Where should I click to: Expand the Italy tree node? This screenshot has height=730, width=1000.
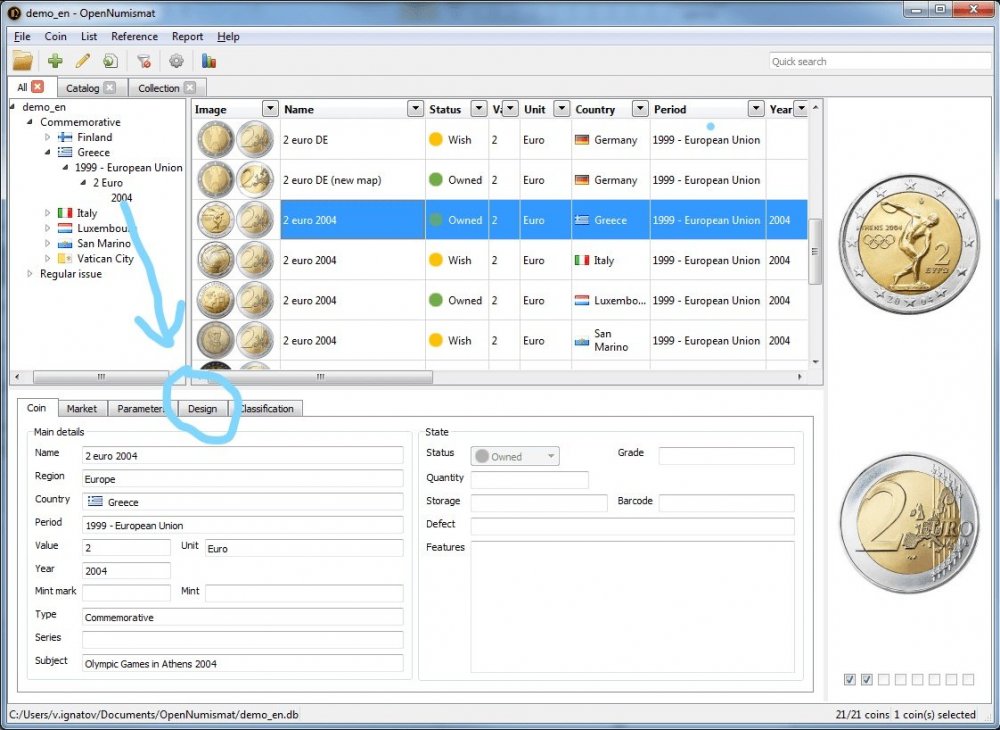point(47,213)
